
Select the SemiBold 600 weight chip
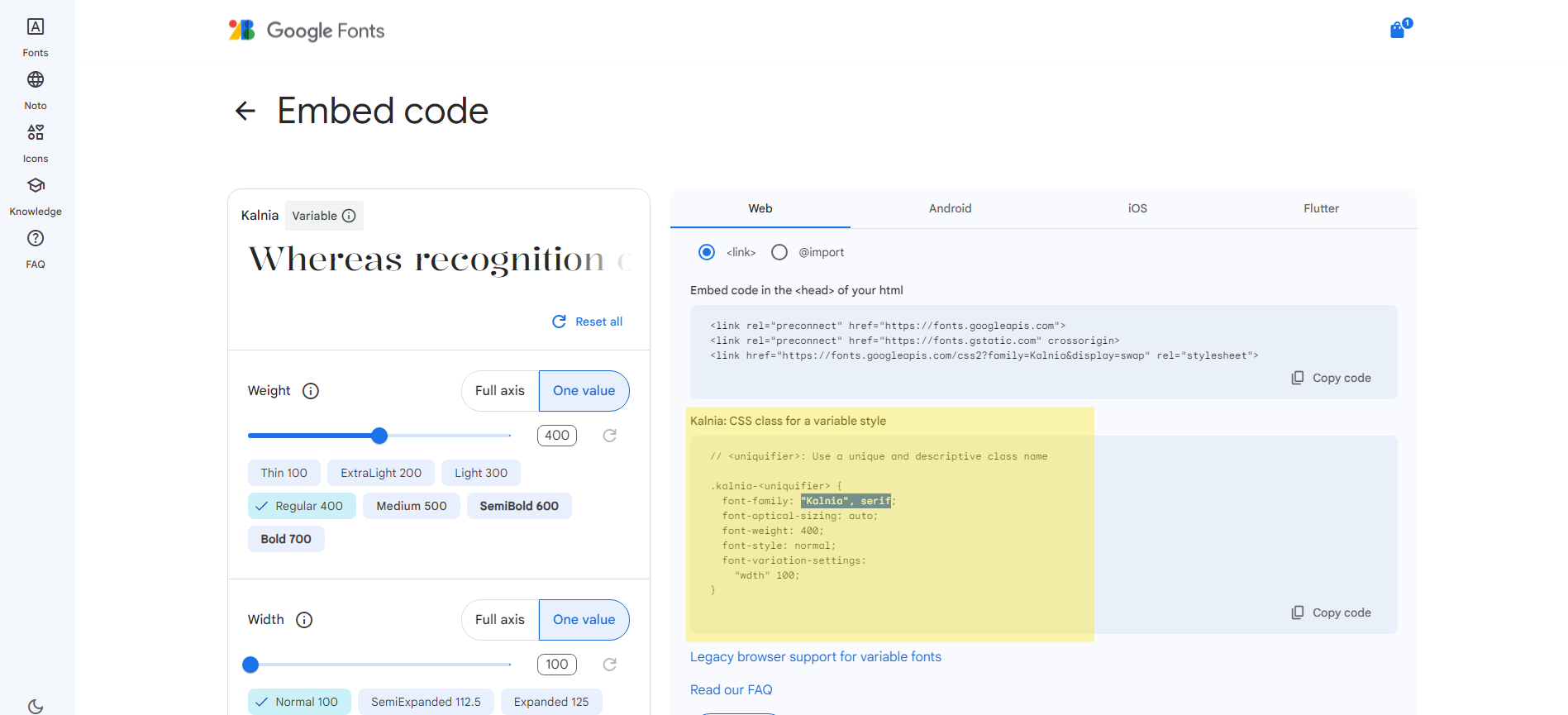[x=519, y=506]
